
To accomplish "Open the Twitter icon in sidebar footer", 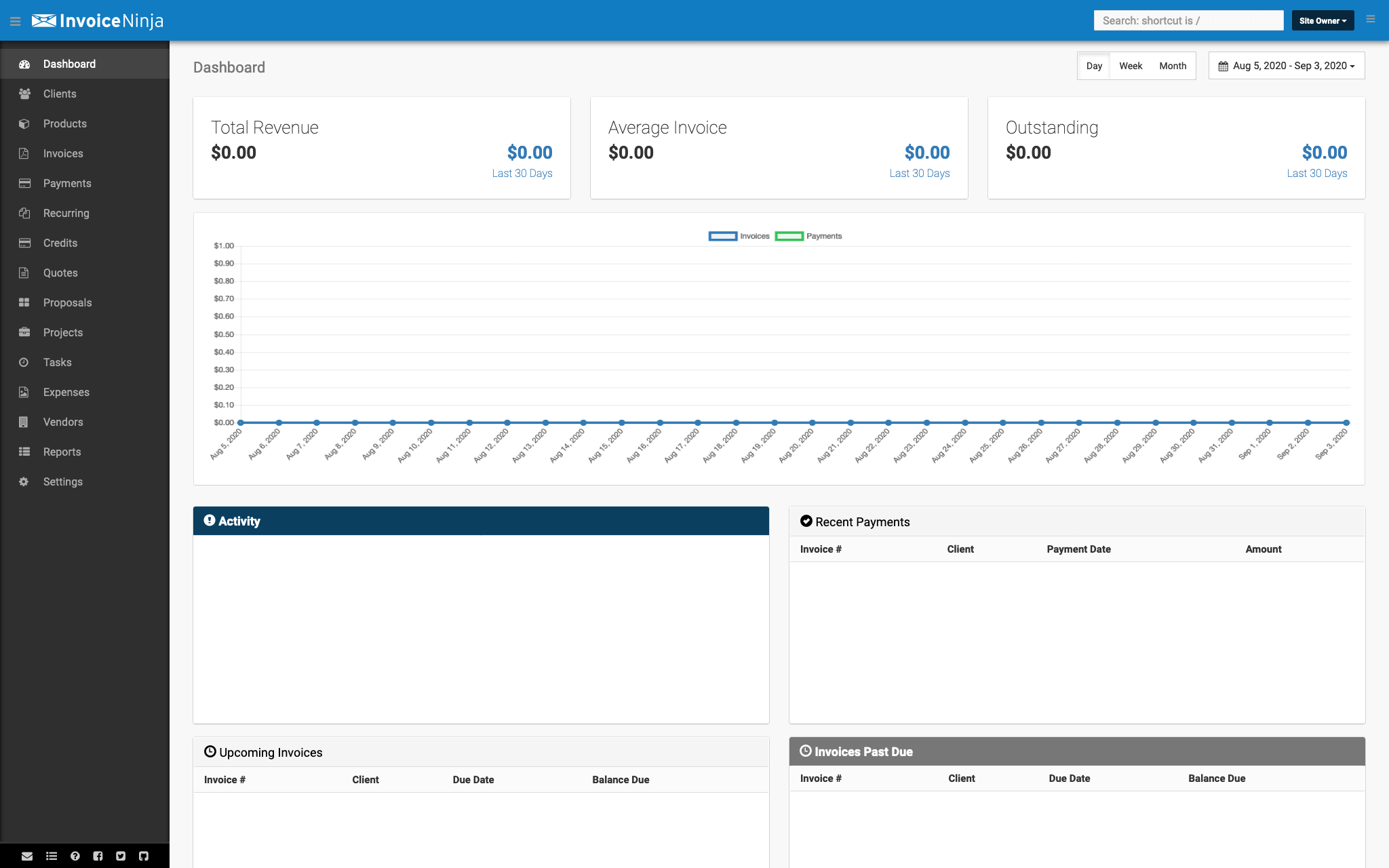I will [121, 856].
